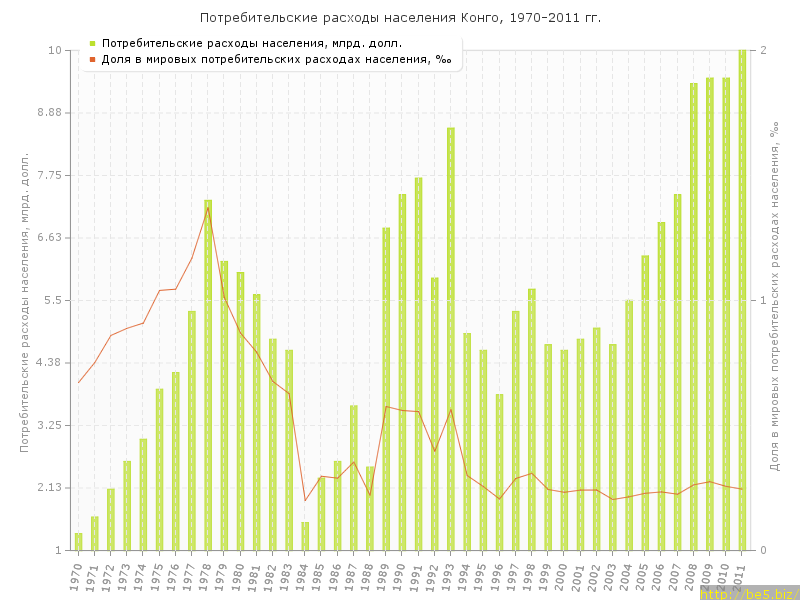
Task: Click the 1970 label on the x-axis
Action: 76,577
